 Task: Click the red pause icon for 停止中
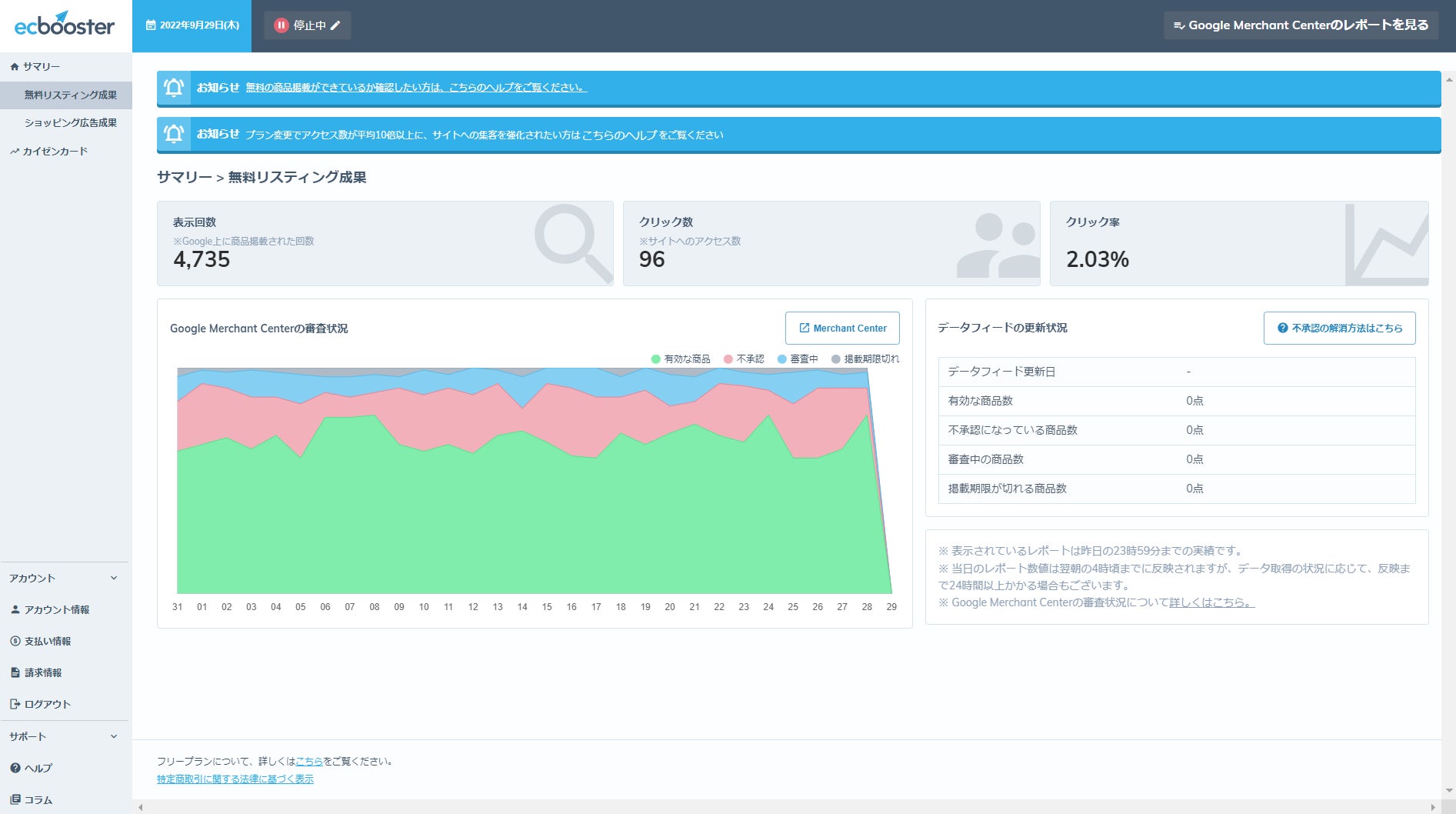tap(282, 25)
